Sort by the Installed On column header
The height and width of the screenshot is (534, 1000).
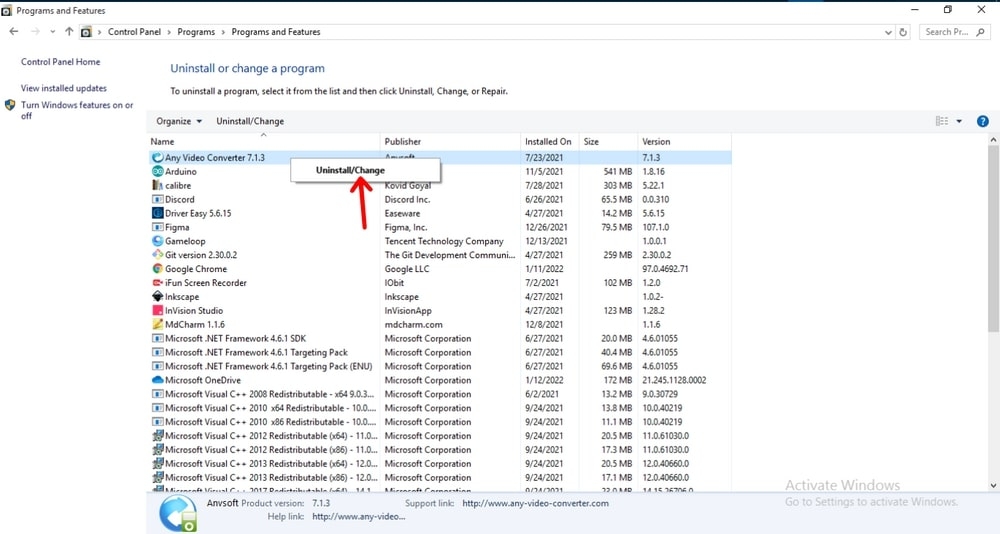point(550,142)
